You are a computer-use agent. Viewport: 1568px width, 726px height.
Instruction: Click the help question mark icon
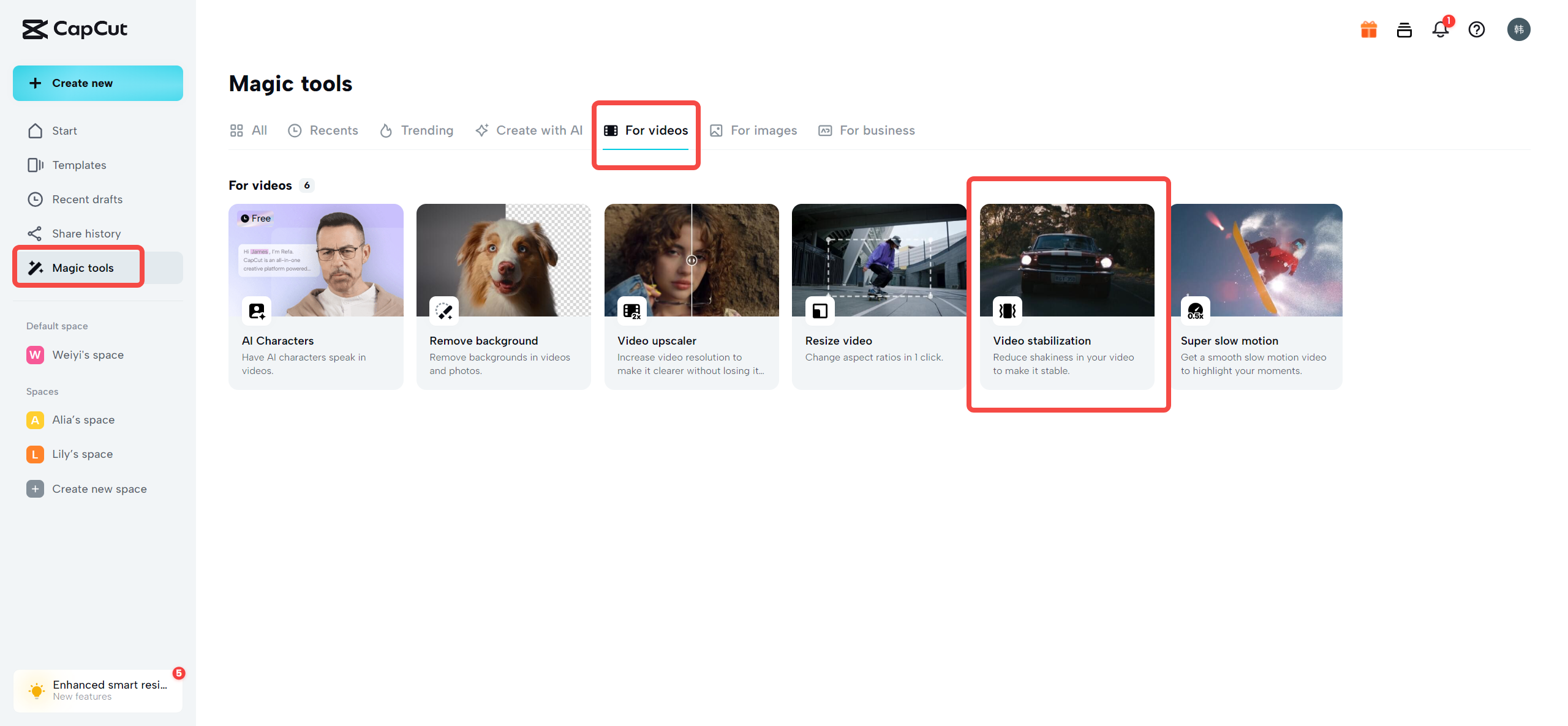[x=1476, y=29]
